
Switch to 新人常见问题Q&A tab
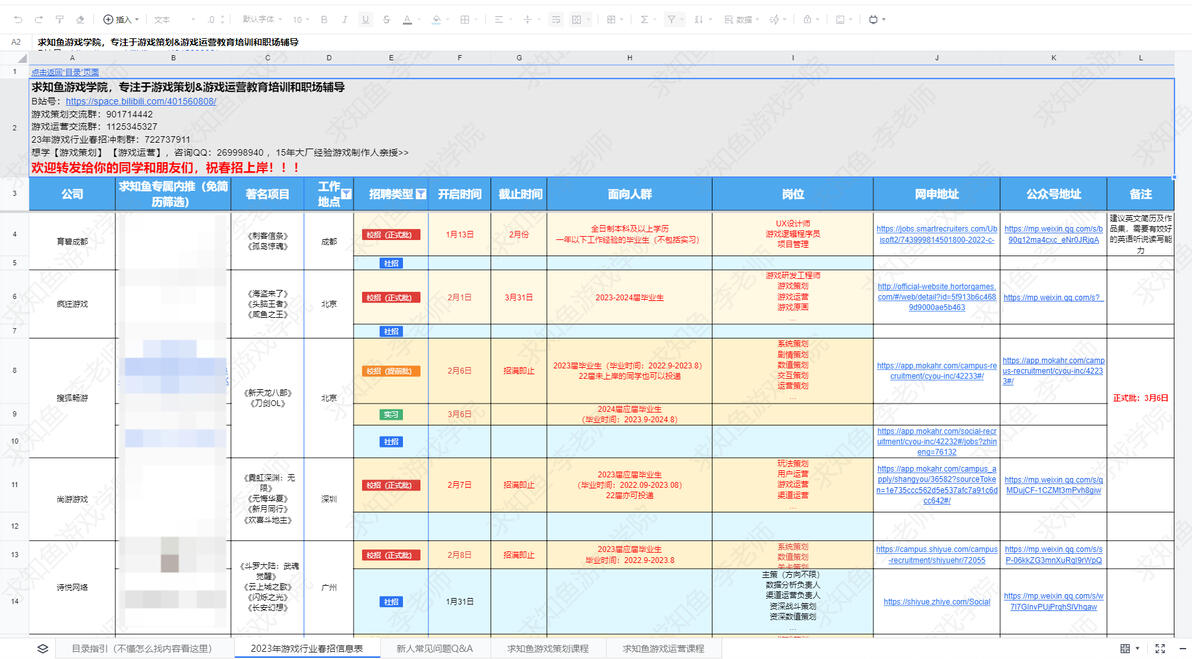[434, 648]
